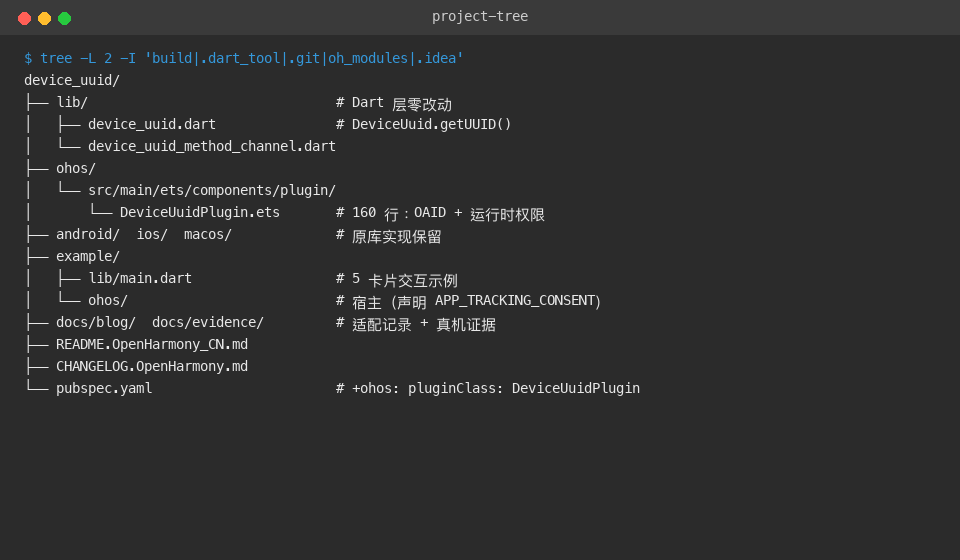Click src/main/ets/components/plugin/ path
This screenshot has width=960, height=560.
coord(212,190)
